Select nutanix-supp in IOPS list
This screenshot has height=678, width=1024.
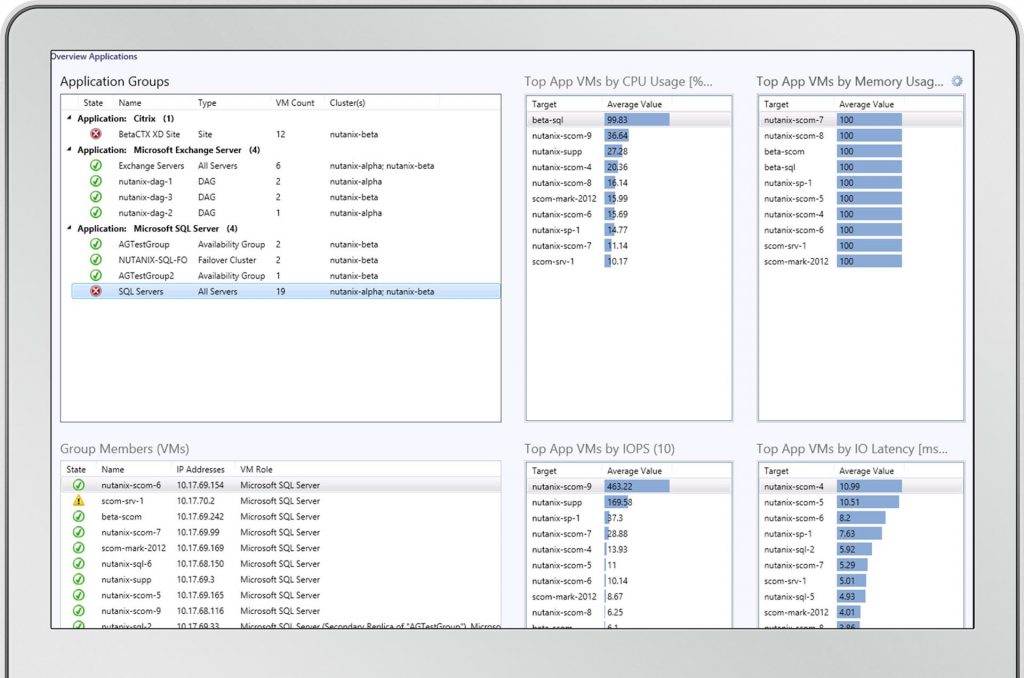pyautogui.click(x=556, y=502)
